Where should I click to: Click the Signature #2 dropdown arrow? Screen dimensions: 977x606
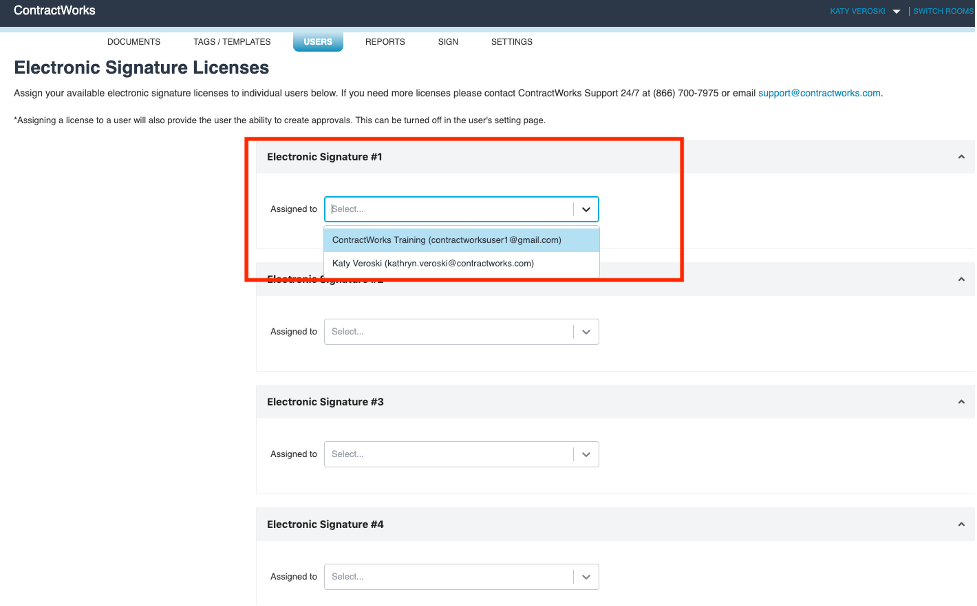pos(586,332)
